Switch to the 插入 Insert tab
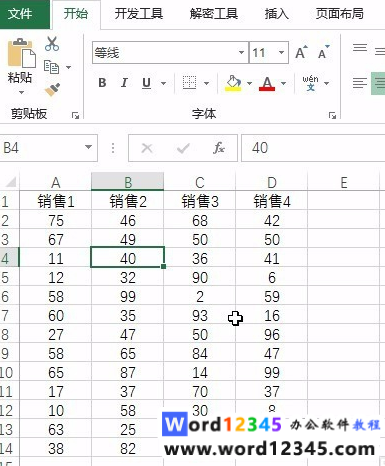 point(276,14)
